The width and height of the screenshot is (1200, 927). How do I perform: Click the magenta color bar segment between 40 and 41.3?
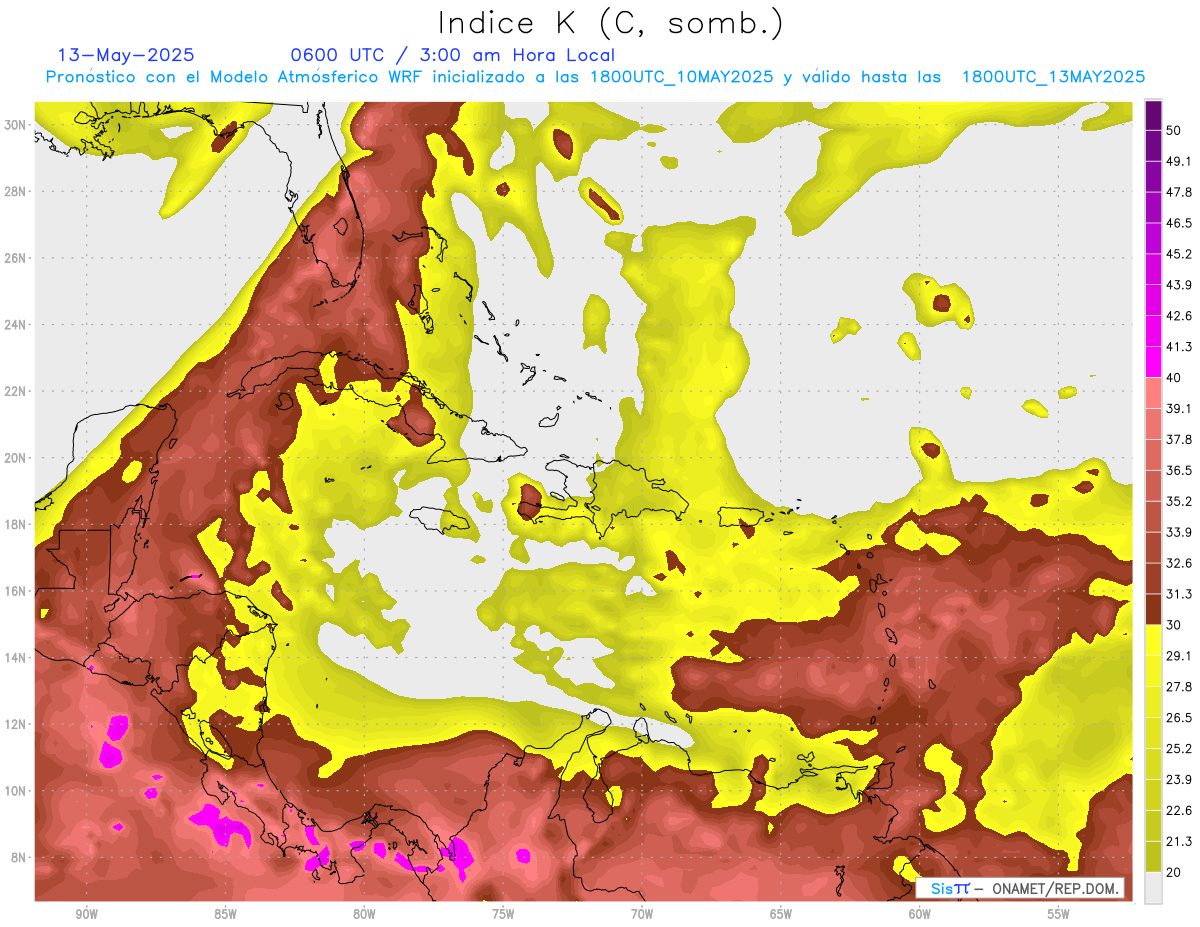(x=1153, y=362)
